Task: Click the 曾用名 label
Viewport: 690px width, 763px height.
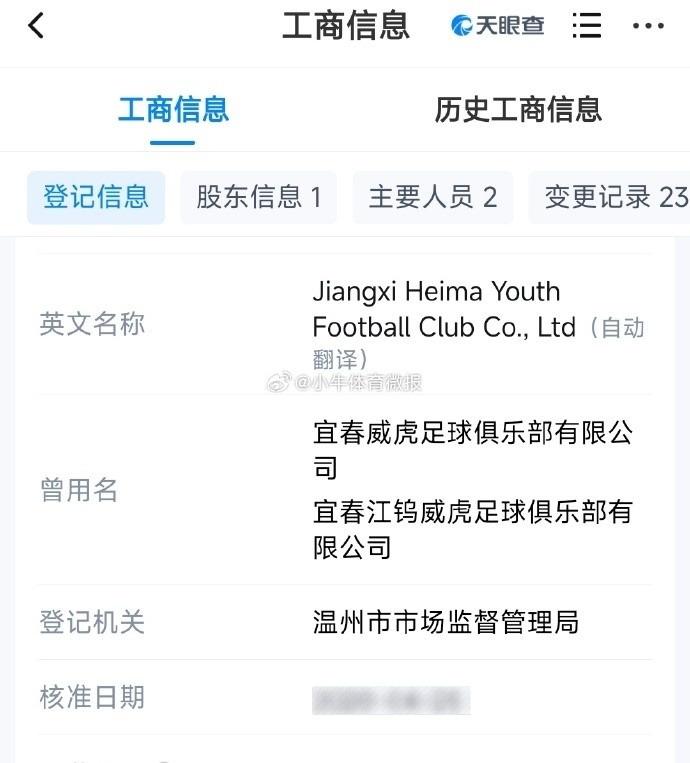Action: click(x=79, y=490)
